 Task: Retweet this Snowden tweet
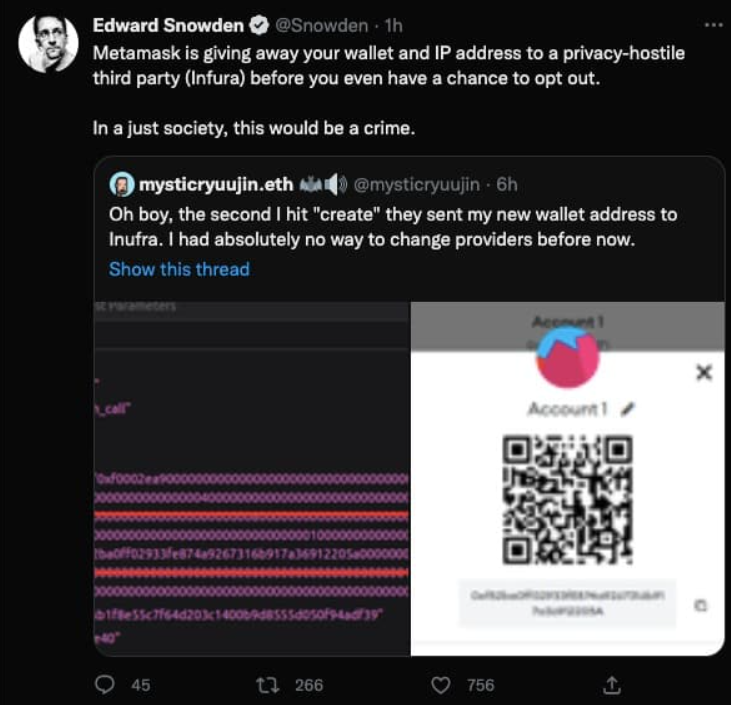[266, 685]
